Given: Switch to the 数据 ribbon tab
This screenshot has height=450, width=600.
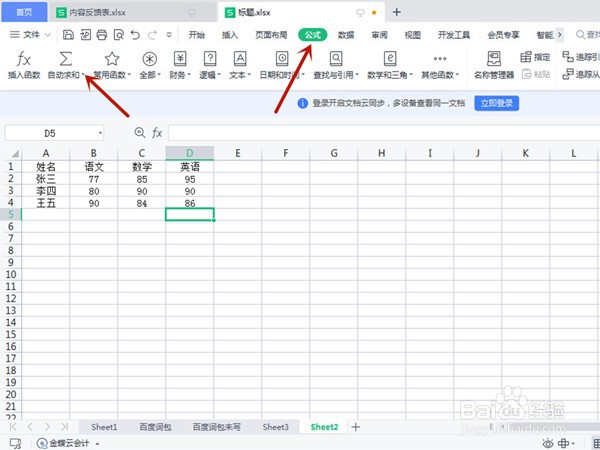Looking at the screenshot, I should [346, 35].
